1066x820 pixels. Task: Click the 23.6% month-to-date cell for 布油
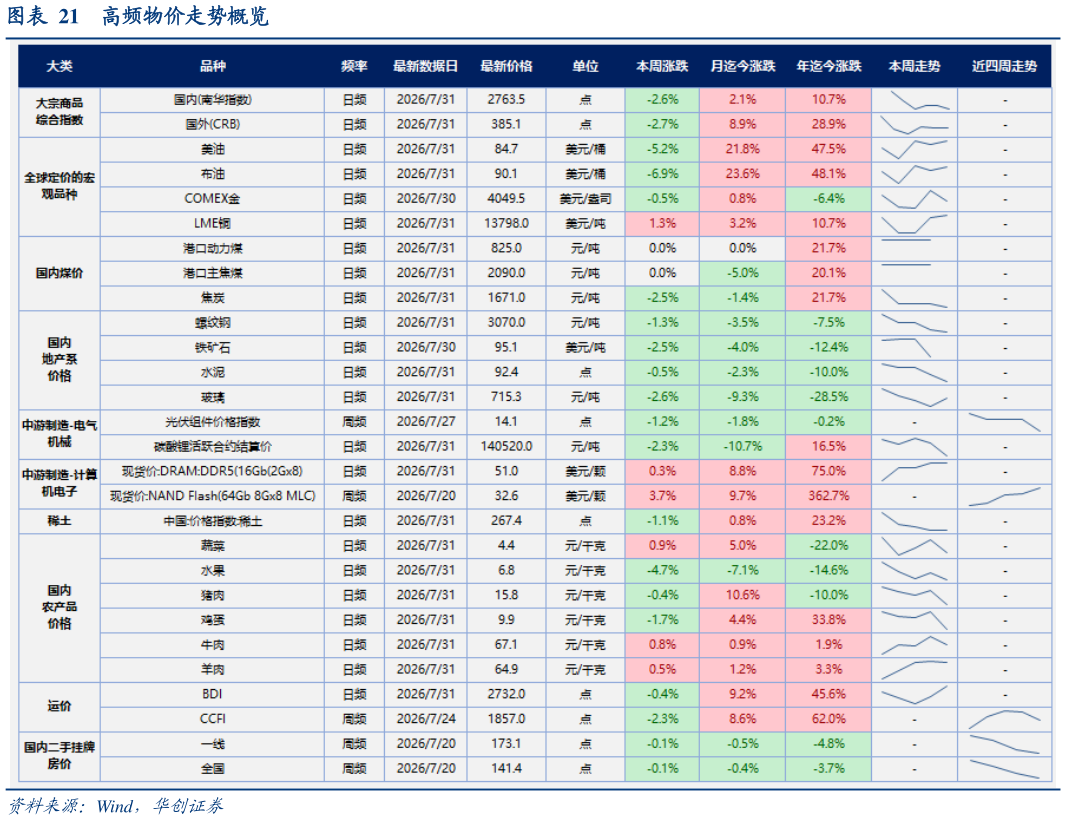pos(742,174)
